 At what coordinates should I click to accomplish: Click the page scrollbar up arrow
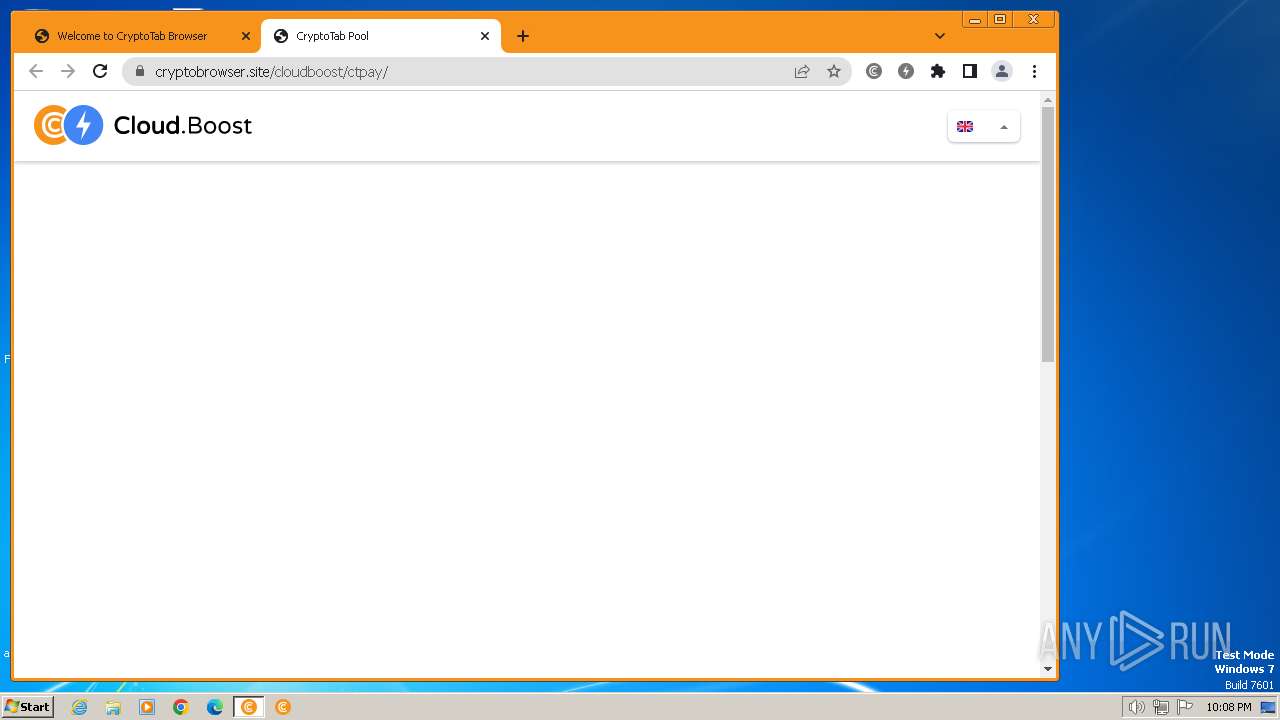(1048, 100)
